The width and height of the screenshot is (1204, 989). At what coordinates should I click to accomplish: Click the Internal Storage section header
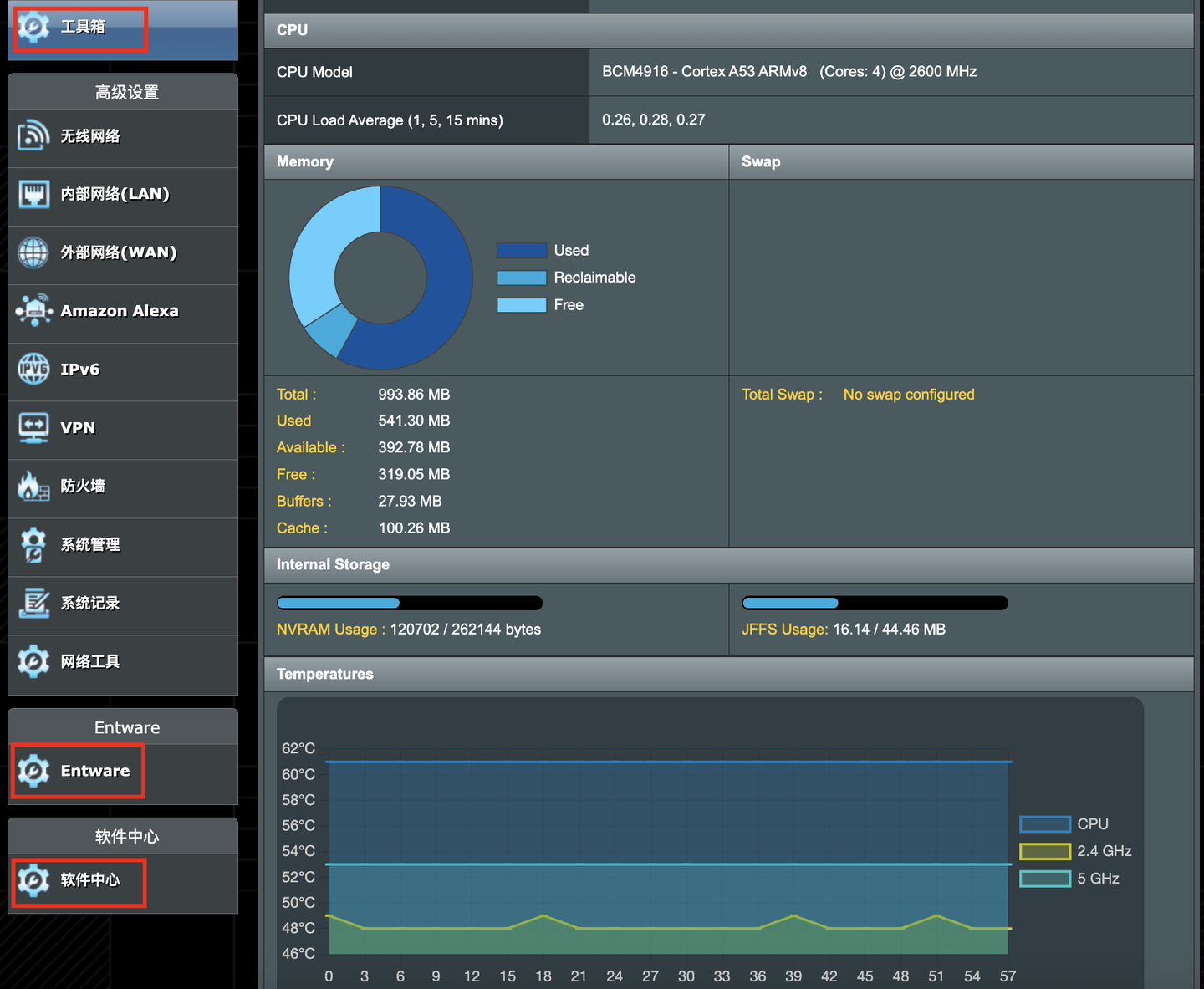729,565
